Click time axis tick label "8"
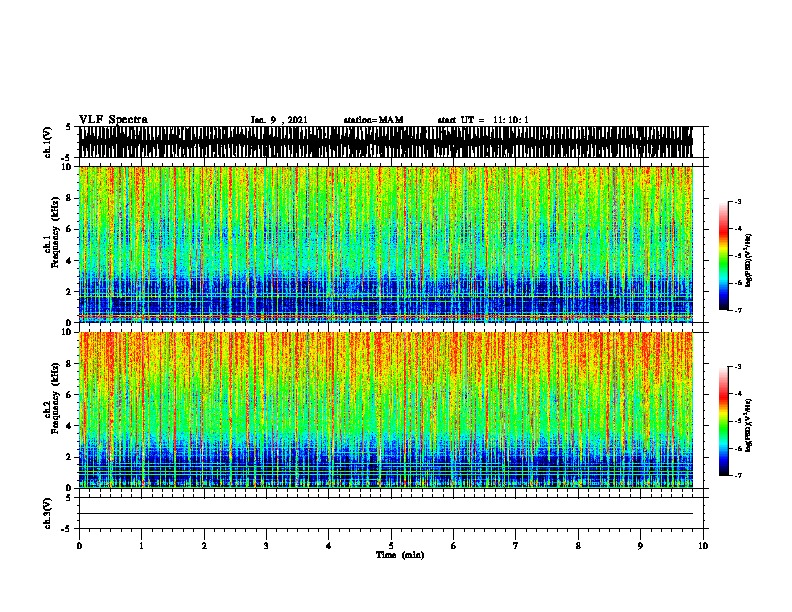Viewport: 792px width, 612px height. click(578, 546)
